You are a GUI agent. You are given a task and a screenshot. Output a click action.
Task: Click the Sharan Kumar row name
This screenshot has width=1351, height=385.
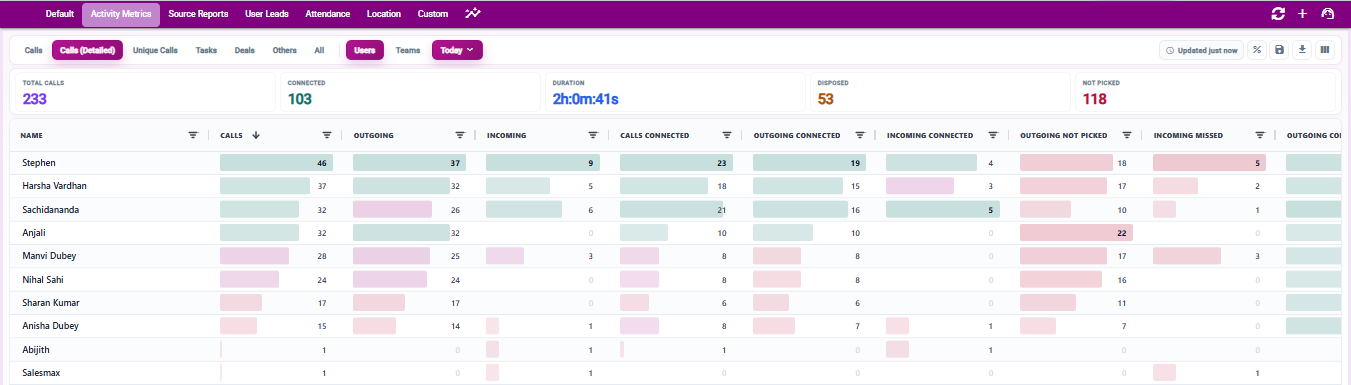pyautogui.click(x=50, y=302)
